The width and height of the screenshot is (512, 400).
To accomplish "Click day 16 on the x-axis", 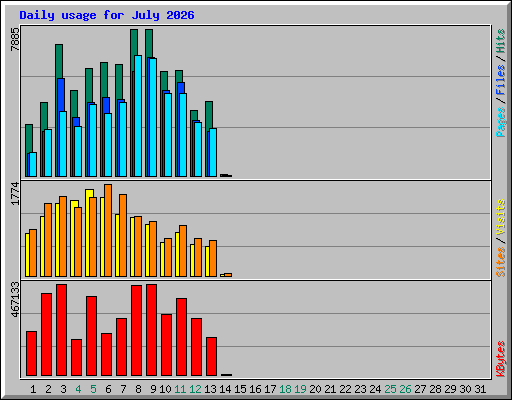I will pos(255,389).
